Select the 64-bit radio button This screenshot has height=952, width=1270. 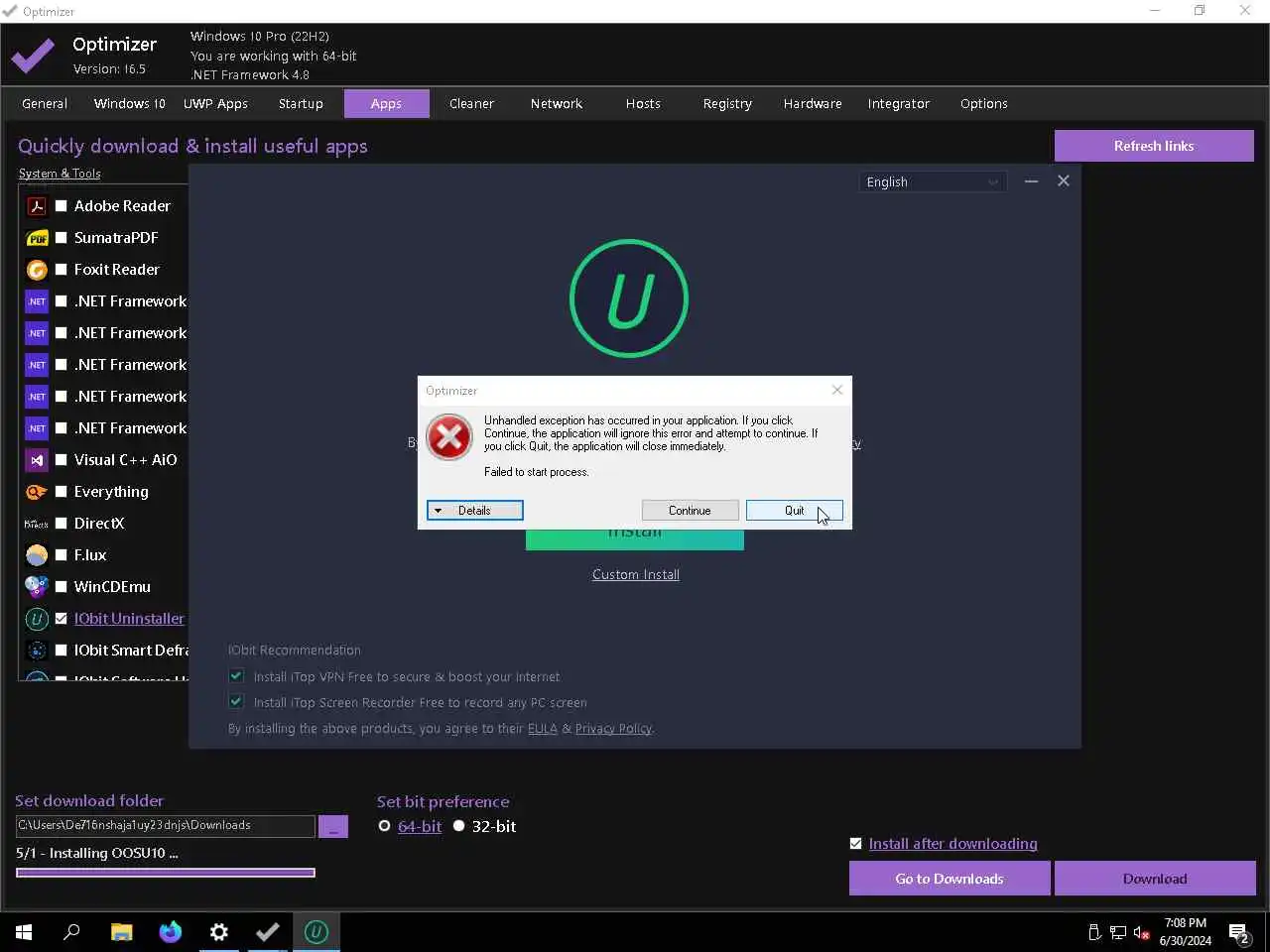384,826
